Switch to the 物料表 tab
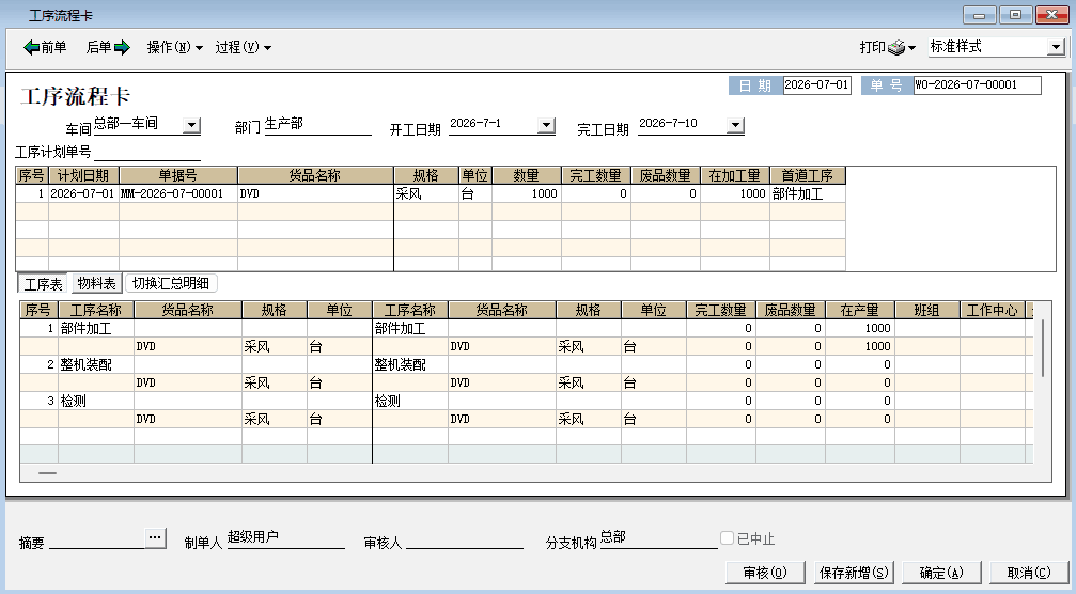Screen dimensions: 1076x594 click(96, 283)
